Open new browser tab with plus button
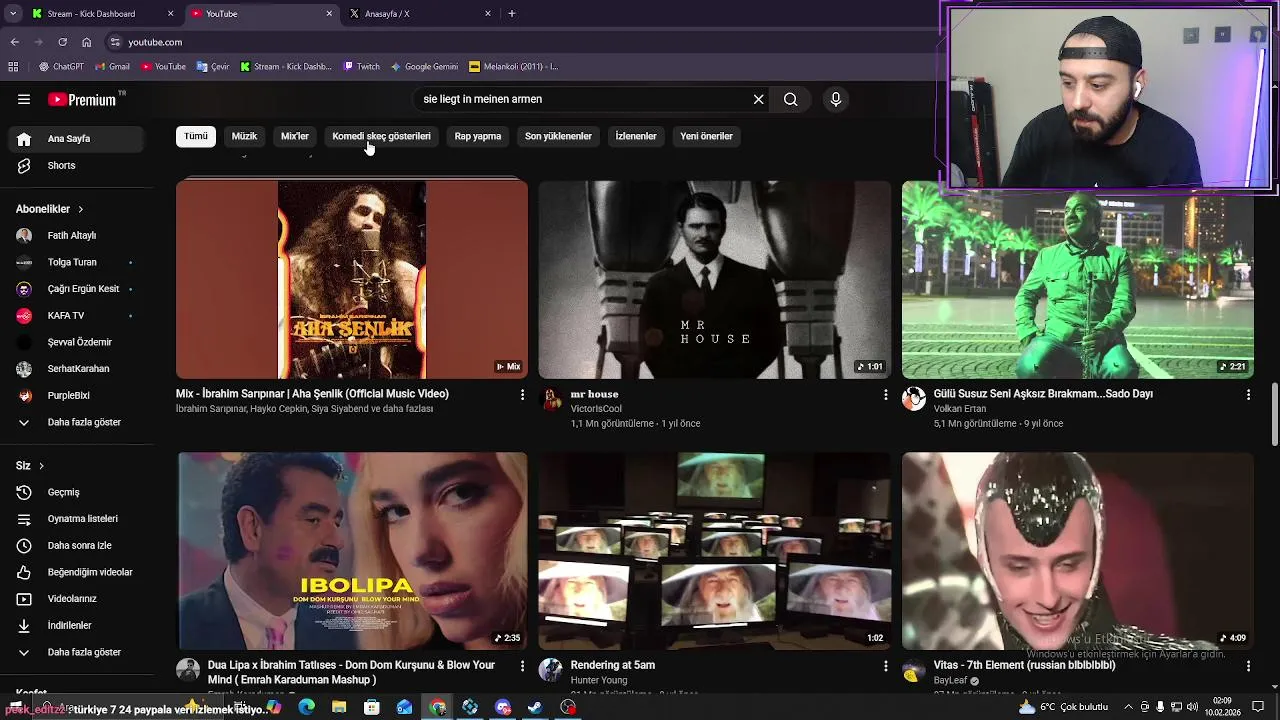The image size is (1280, 720). [512, 14]
